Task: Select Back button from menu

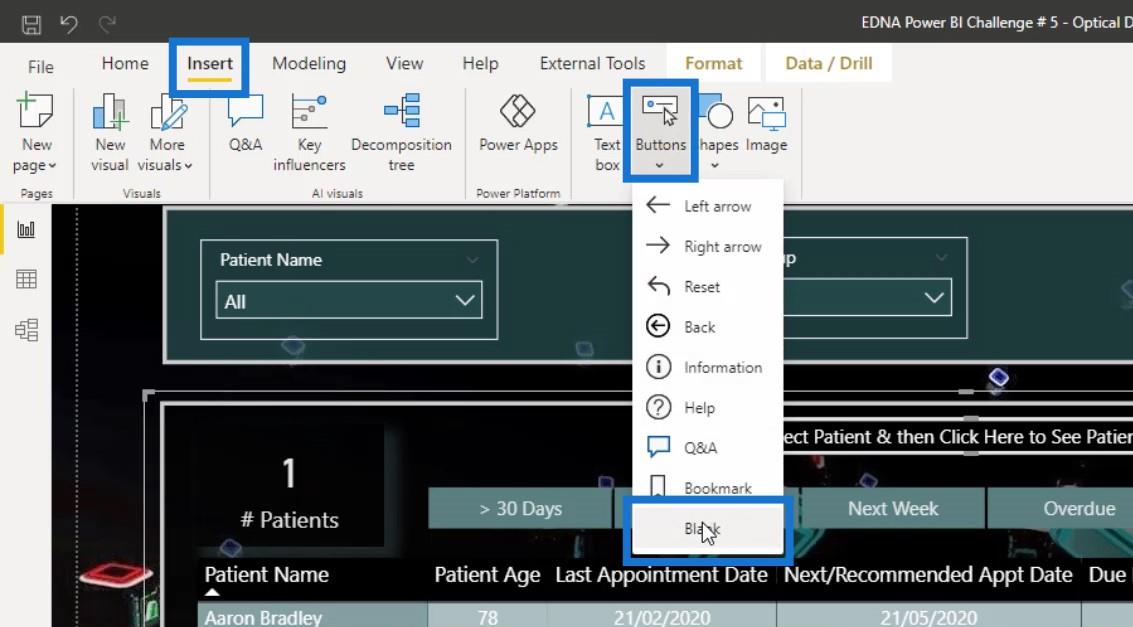Action: [707, 327]
